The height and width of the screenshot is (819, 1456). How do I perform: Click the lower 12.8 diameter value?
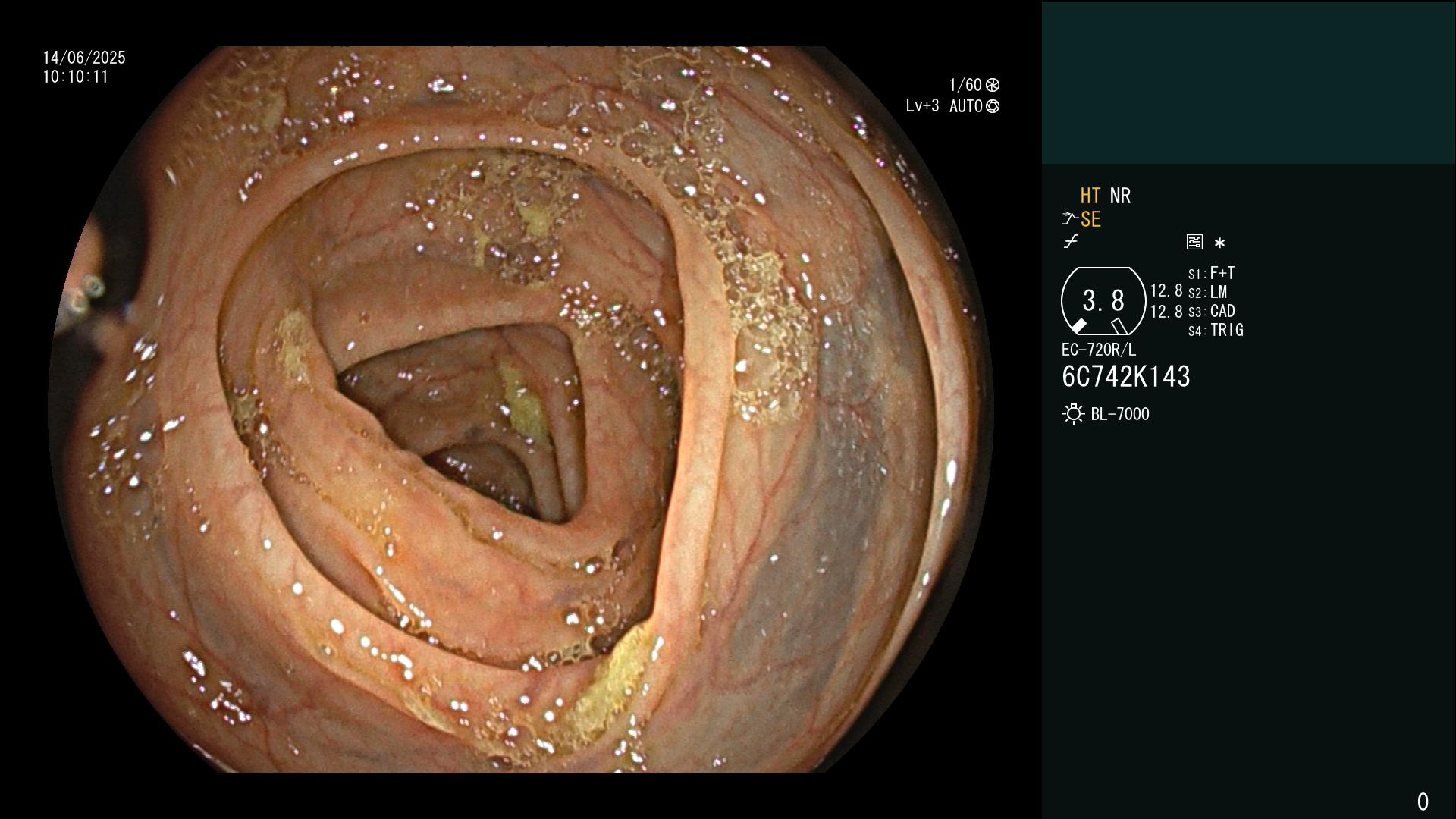click(x=1166, y=311)
